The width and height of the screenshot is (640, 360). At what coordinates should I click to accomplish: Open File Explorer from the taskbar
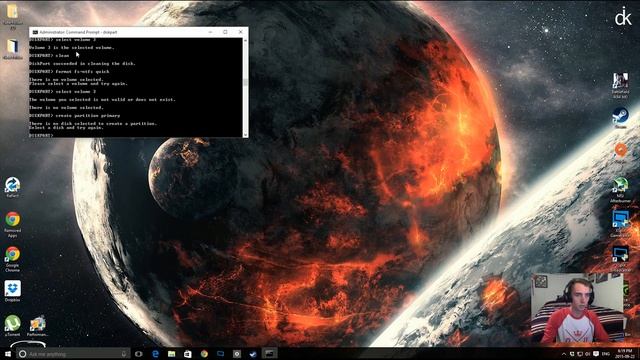point(171,354)
